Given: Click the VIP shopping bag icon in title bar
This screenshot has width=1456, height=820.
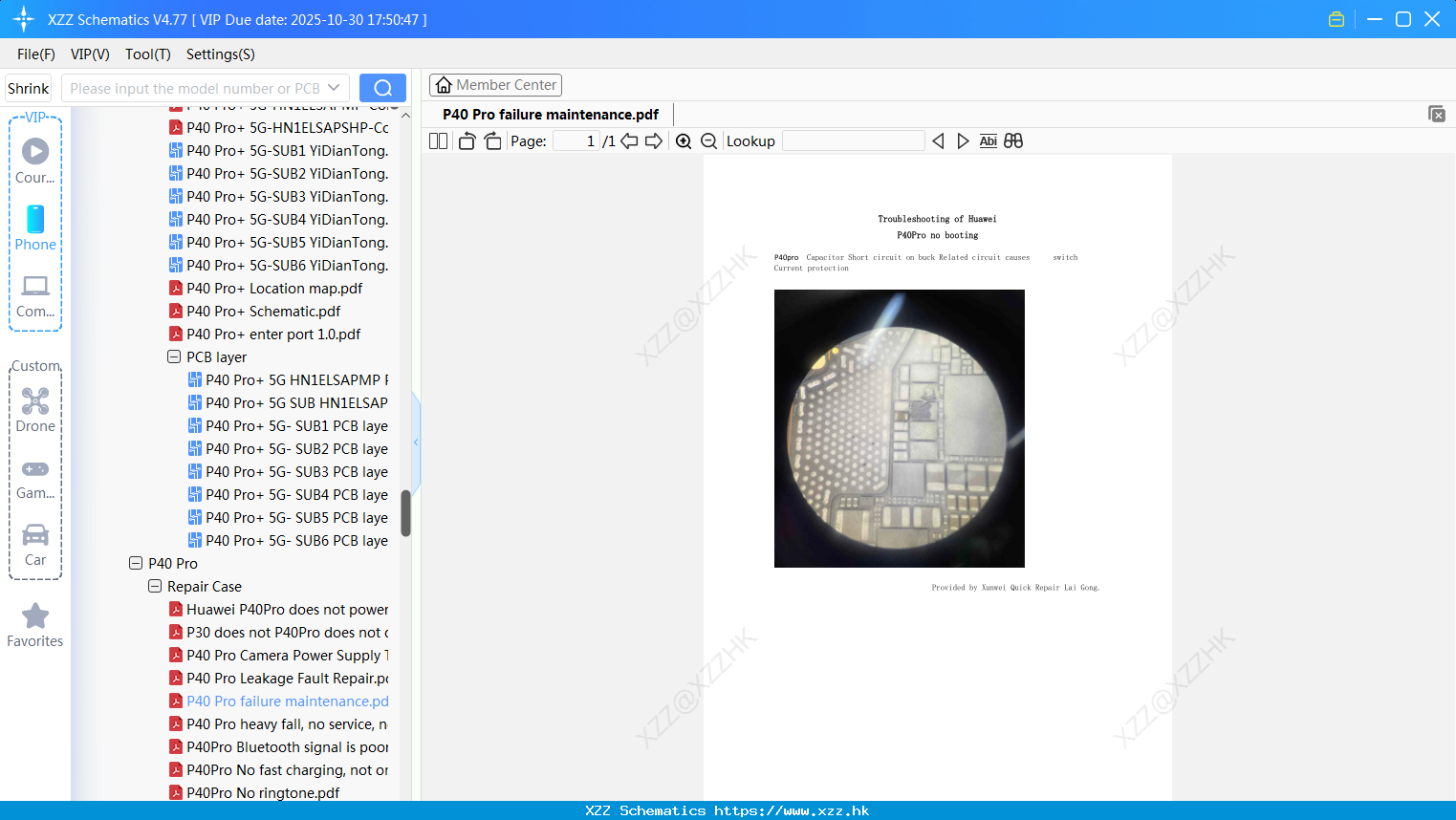Looking at the screenshot, I should coord(1336,19).
